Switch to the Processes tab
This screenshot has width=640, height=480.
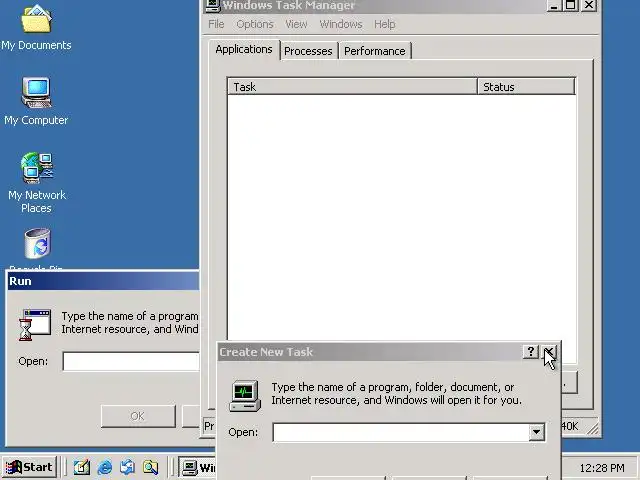pyautogui.click(x=308, y=51)
